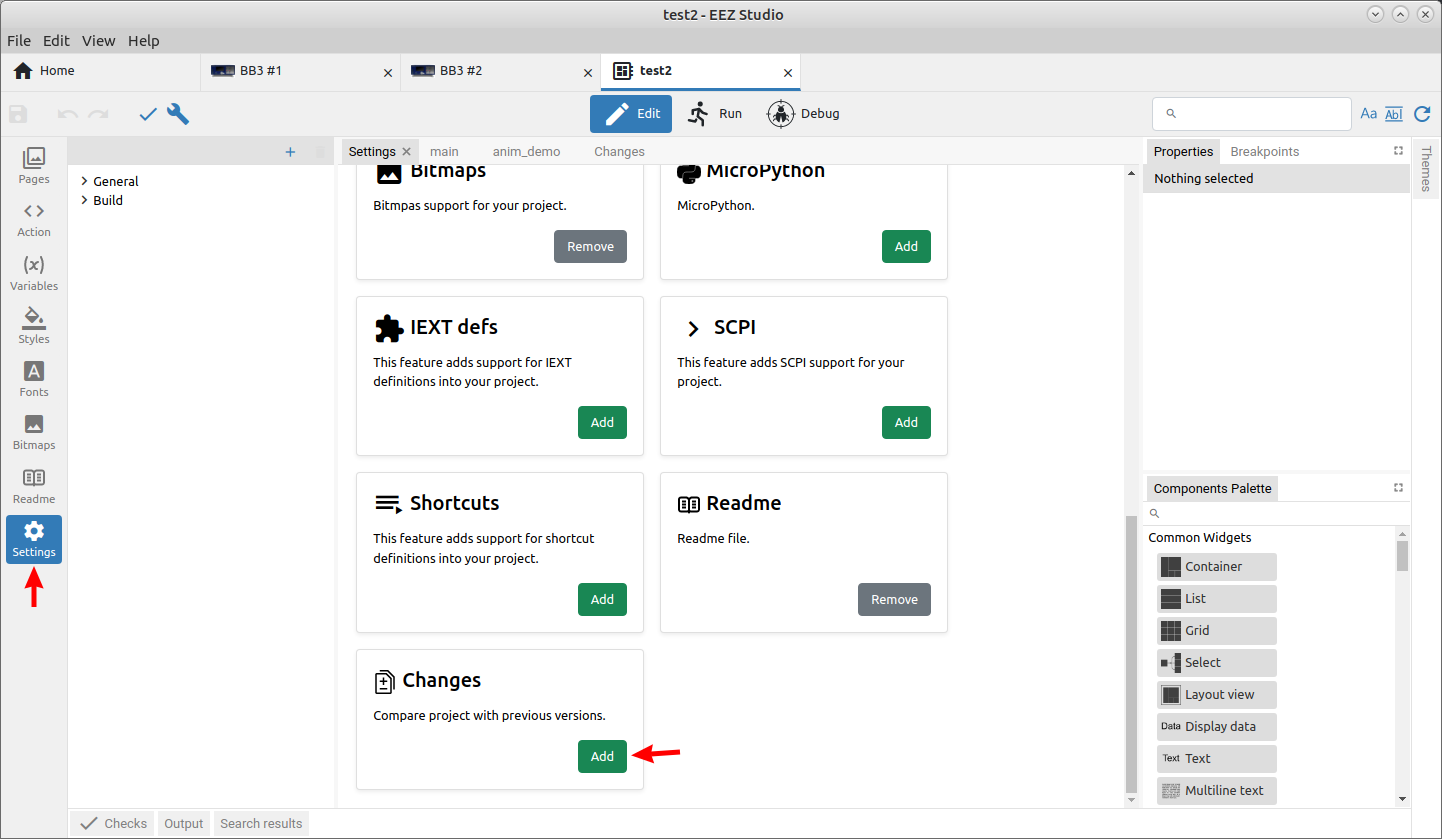Click the Check checkmark toolbar icon
1442x839 pixels.
148,114
